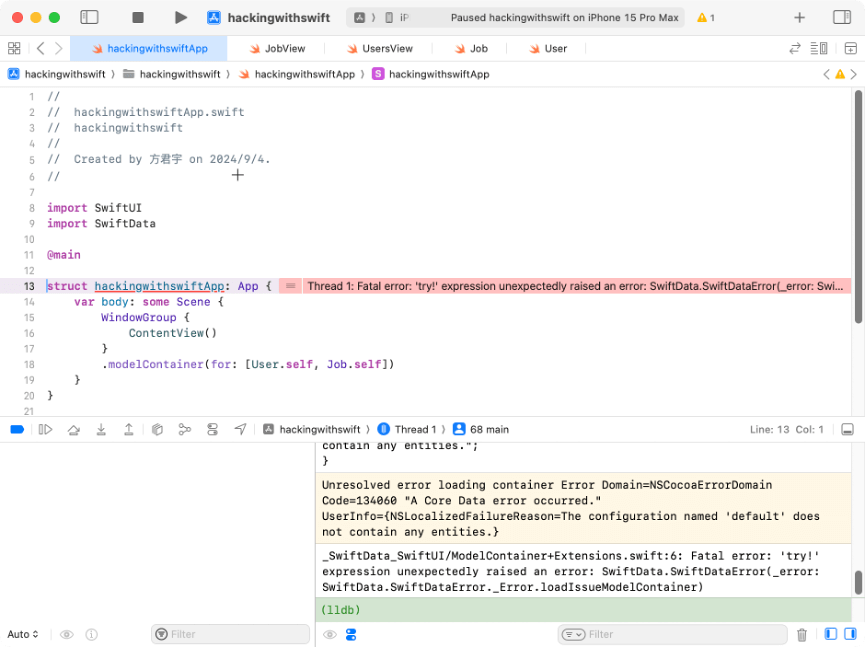
Task: Open the hackingwithswift scheme selector
Action: (x=268, y=17)
